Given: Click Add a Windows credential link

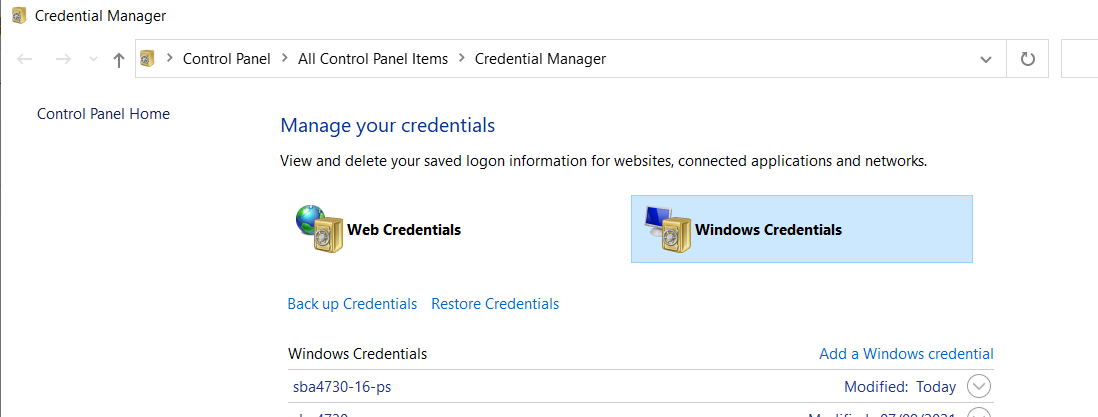Looking at the screenshot, I should pyautogui.click(x=906, y=353).
